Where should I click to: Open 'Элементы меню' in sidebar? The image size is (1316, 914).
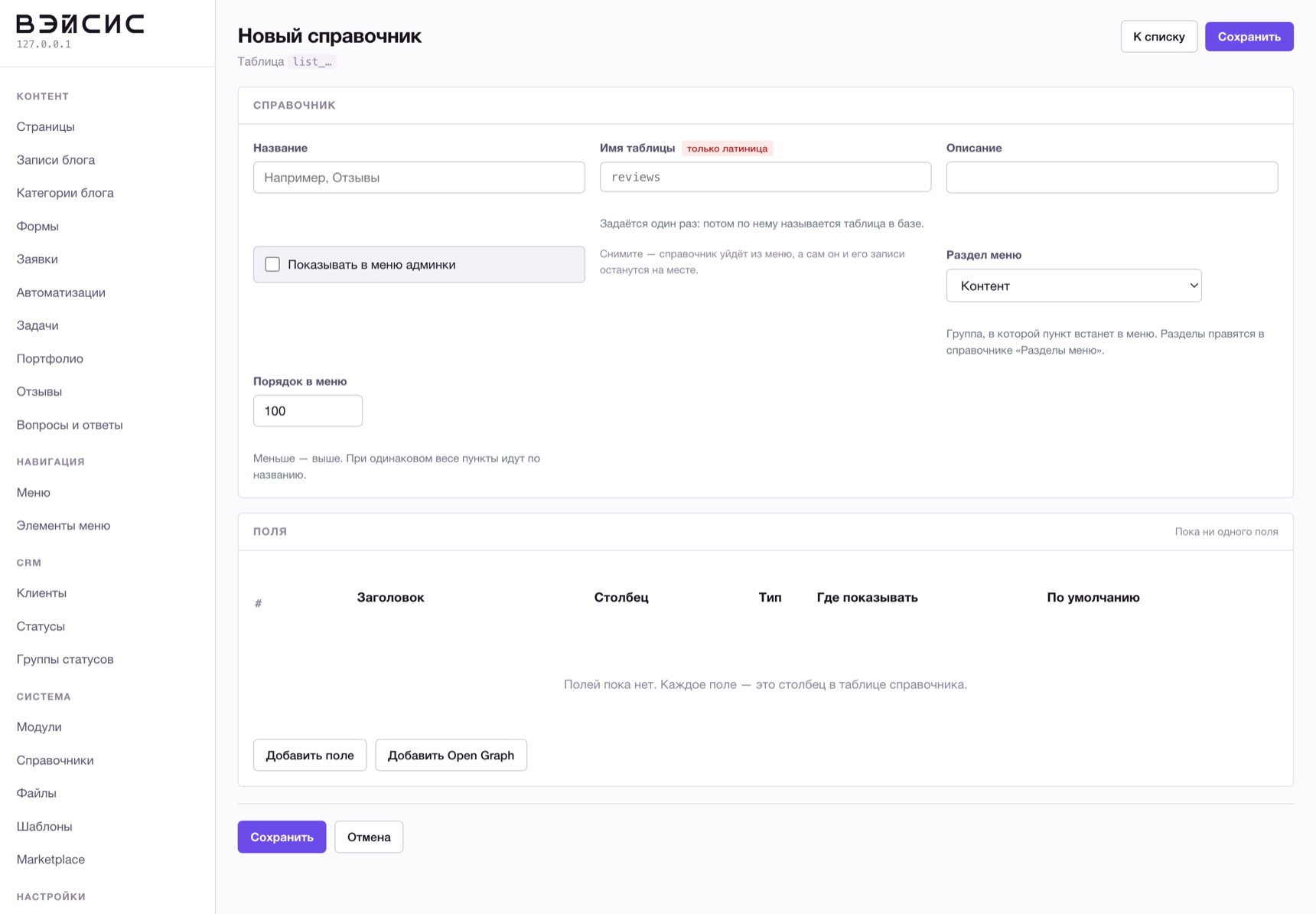coord(64,525)
